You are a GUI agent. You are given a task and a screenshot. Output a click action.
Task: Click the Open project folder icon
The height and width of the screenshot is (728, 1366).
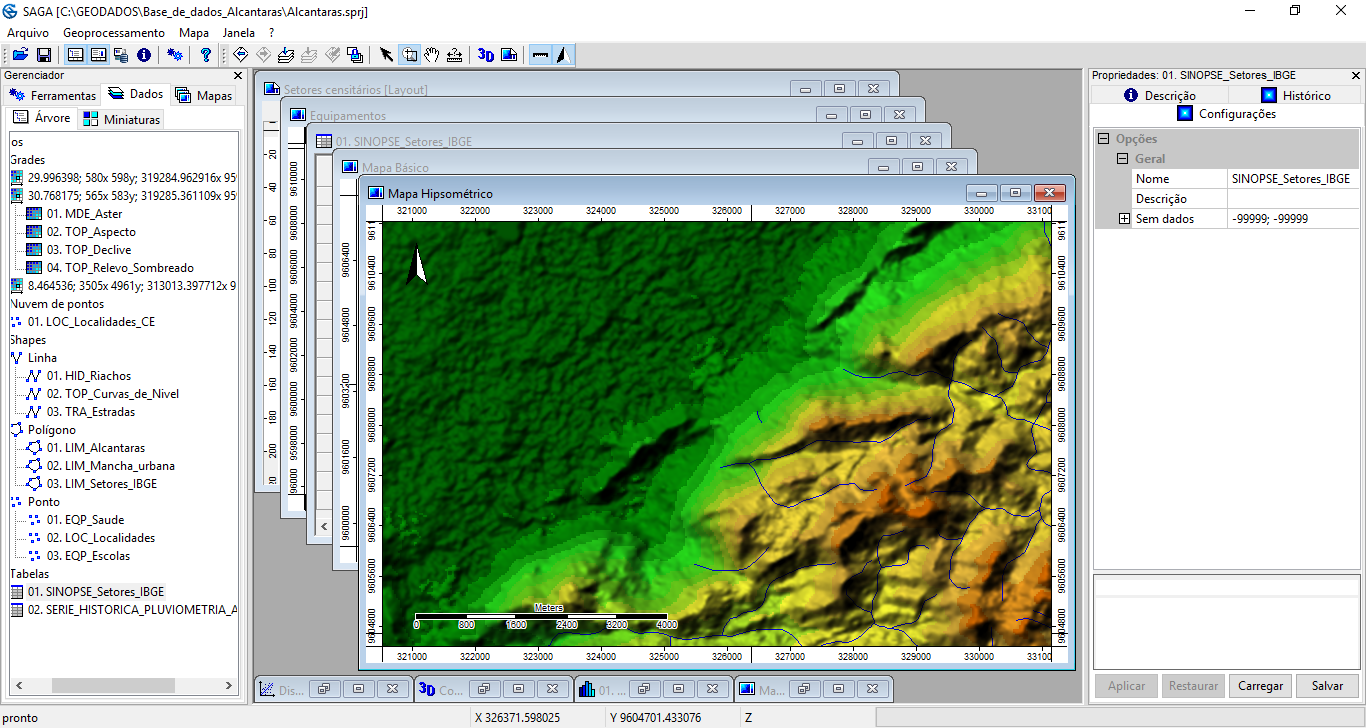click(x=20, y=55)
